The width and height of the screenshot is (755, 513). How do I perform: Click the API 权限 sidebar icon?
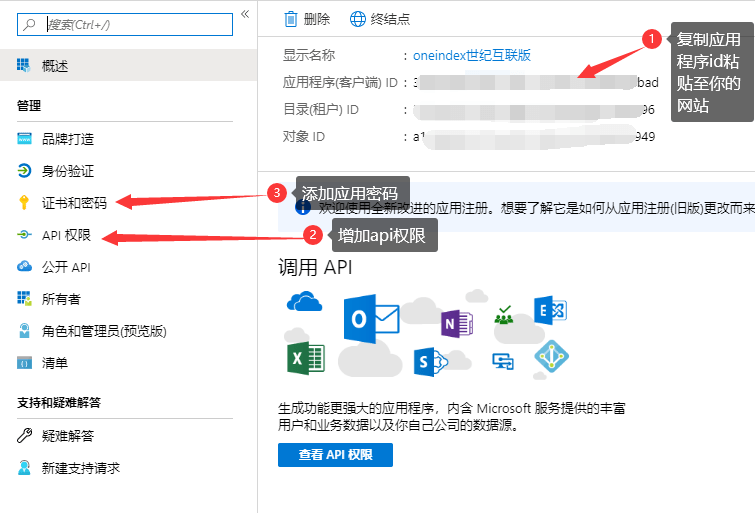[24, 235]
